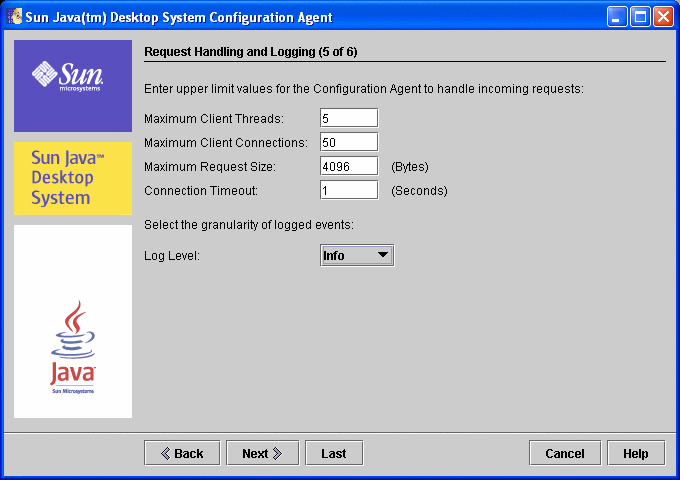The width and height of the screenshot is (680, 480).
Task: Click 'Select the granularity of logged events' text
Action: pos(249,225)
